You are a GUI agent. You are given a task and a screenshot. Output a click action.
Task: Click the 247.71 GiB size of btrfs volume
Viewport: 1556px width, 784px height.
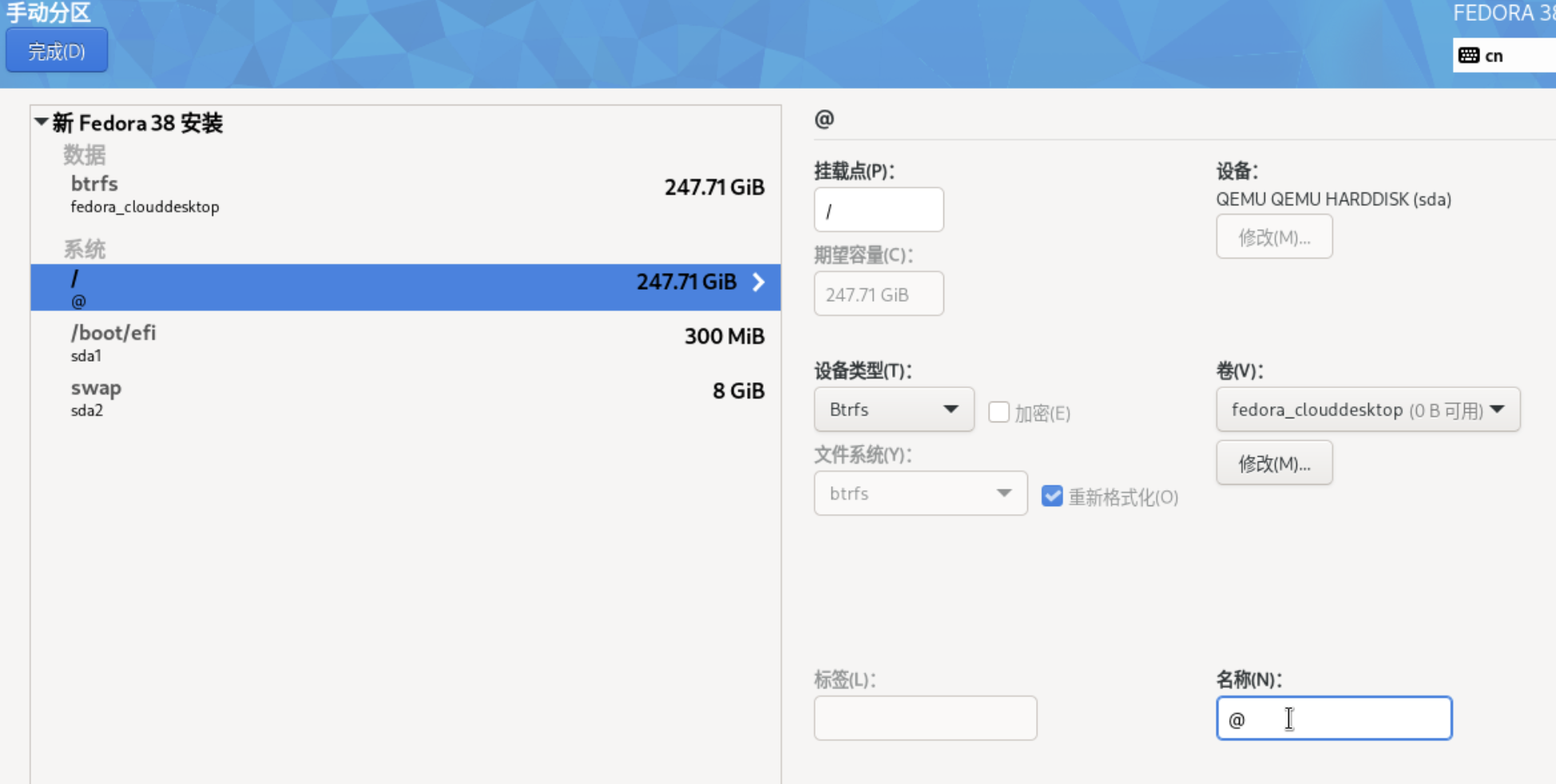[714, 187]
